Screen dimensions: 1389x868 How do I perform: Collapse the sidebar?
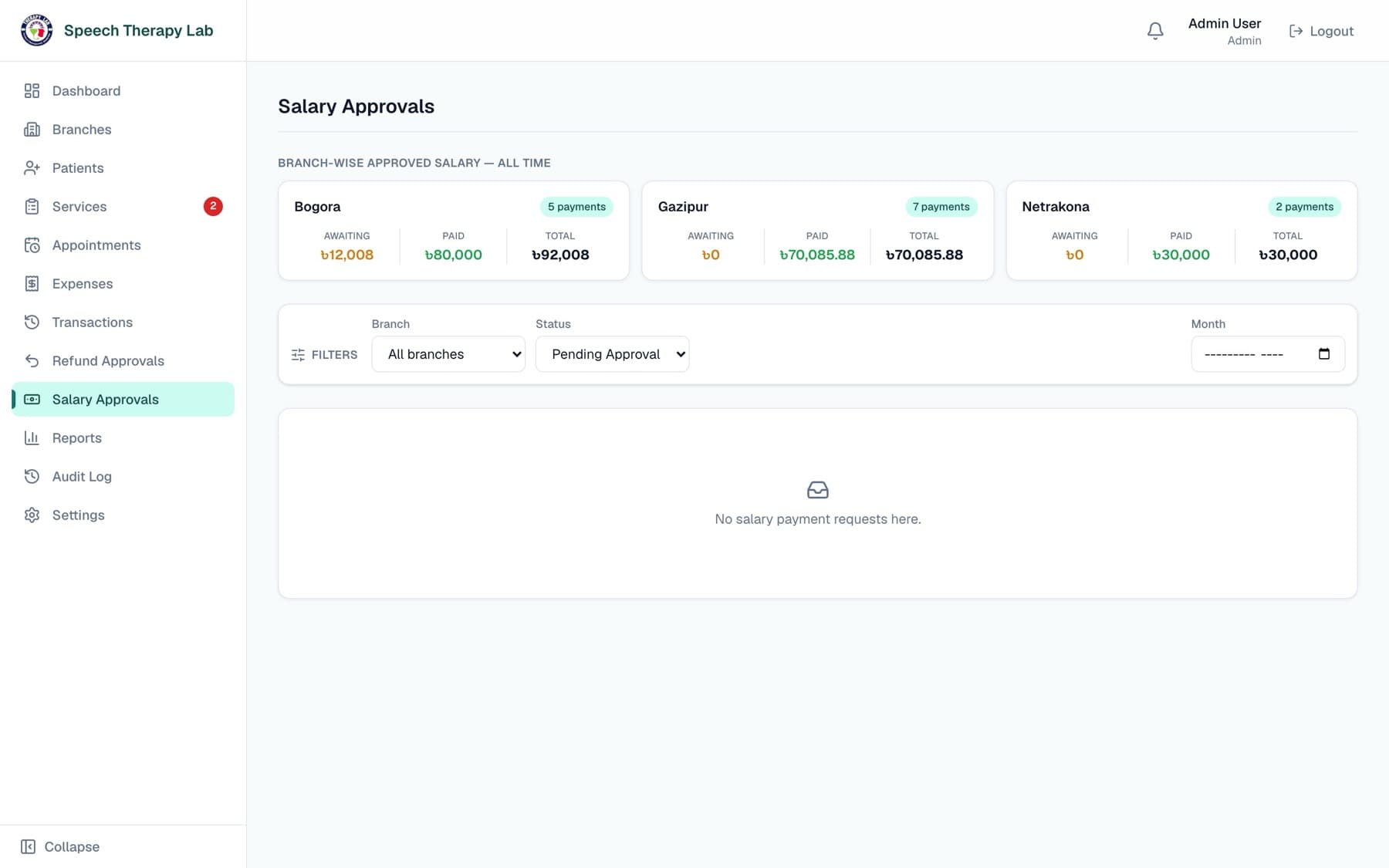(60, 846)
